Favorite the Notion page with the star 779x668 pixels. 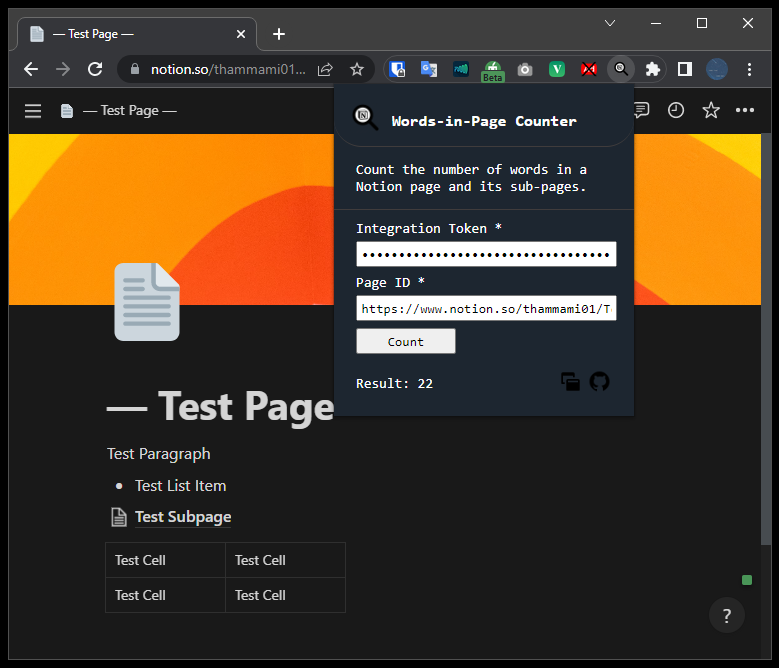(x=711, y=110)
